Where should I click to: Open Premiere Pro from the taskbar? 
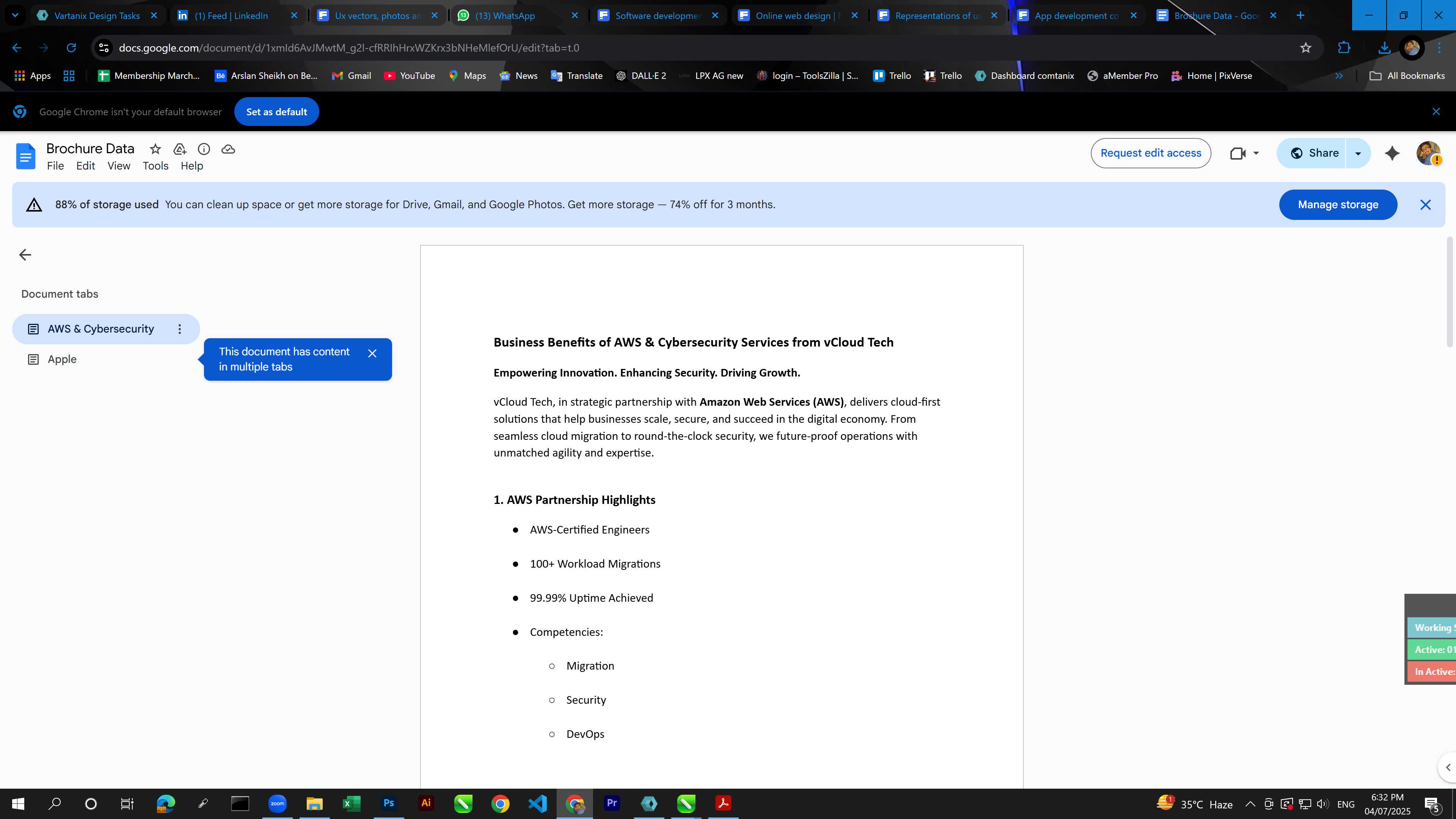point(612,804)
